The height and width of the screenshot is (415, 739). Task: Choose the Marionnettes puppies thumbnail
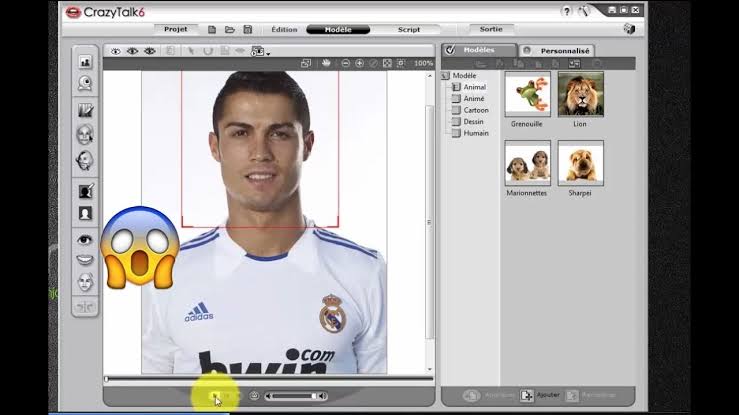(x=527, y=163)
